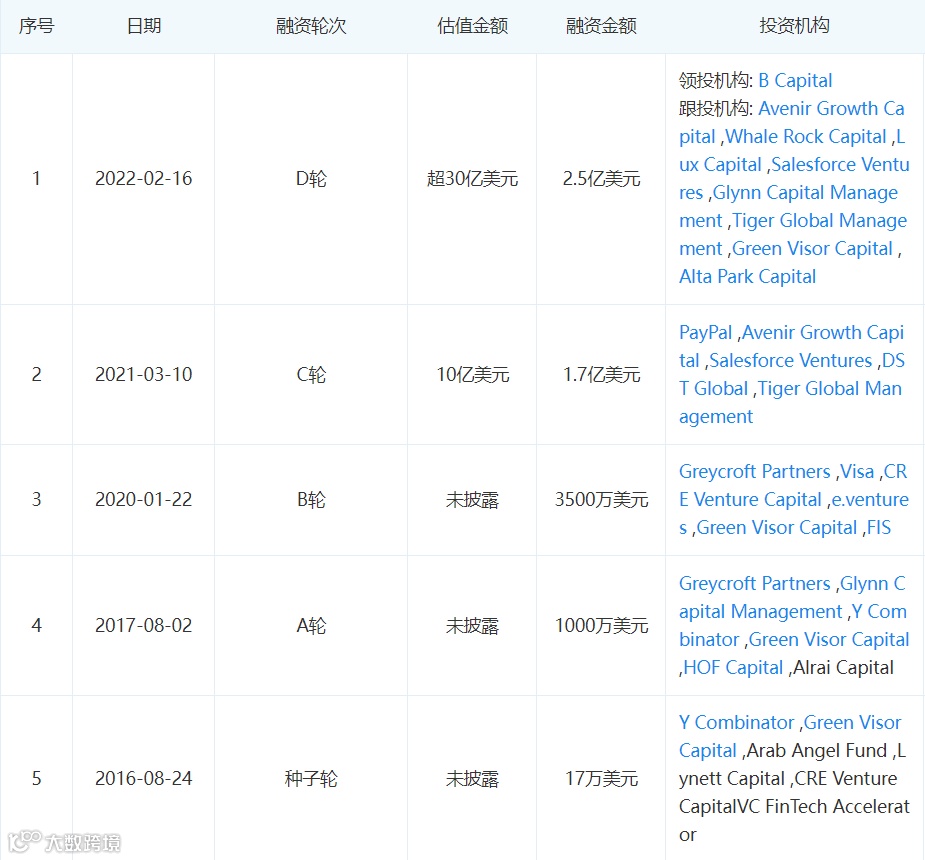Click the Arab Angel Fund text
This screenshot has width=925, height=860.
816,750
